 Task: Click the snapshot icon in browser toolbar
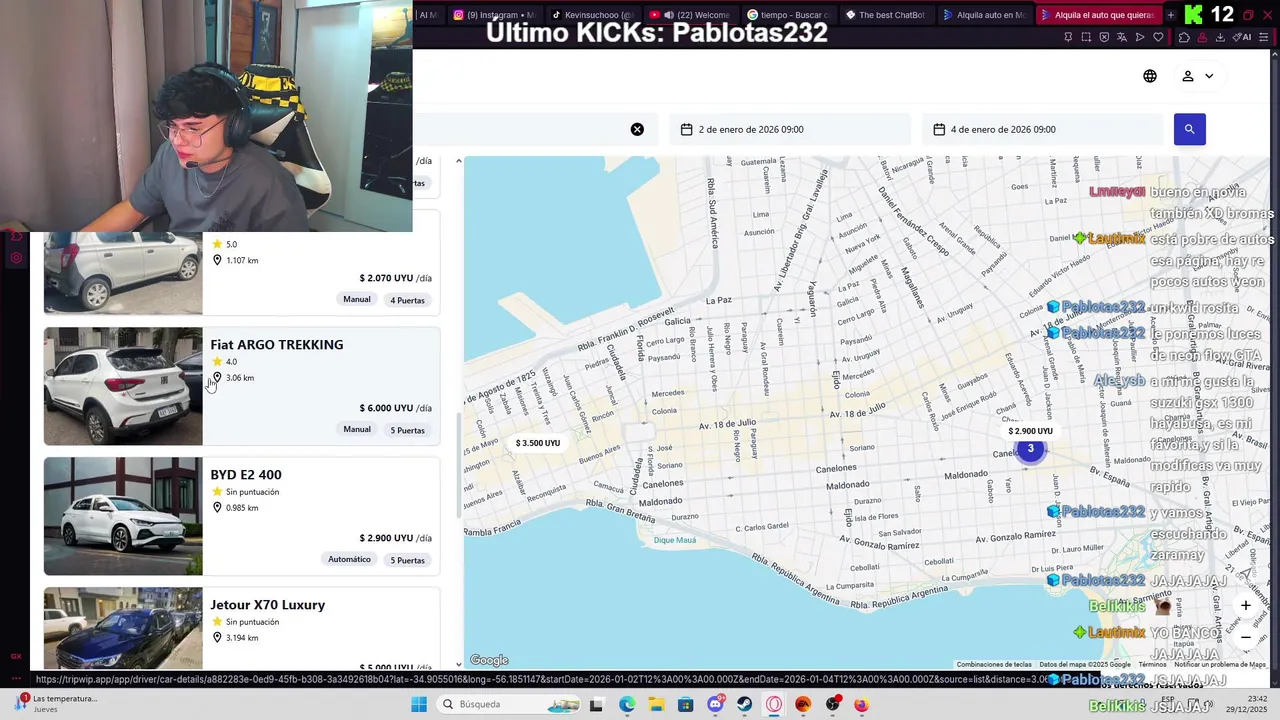1086,37
